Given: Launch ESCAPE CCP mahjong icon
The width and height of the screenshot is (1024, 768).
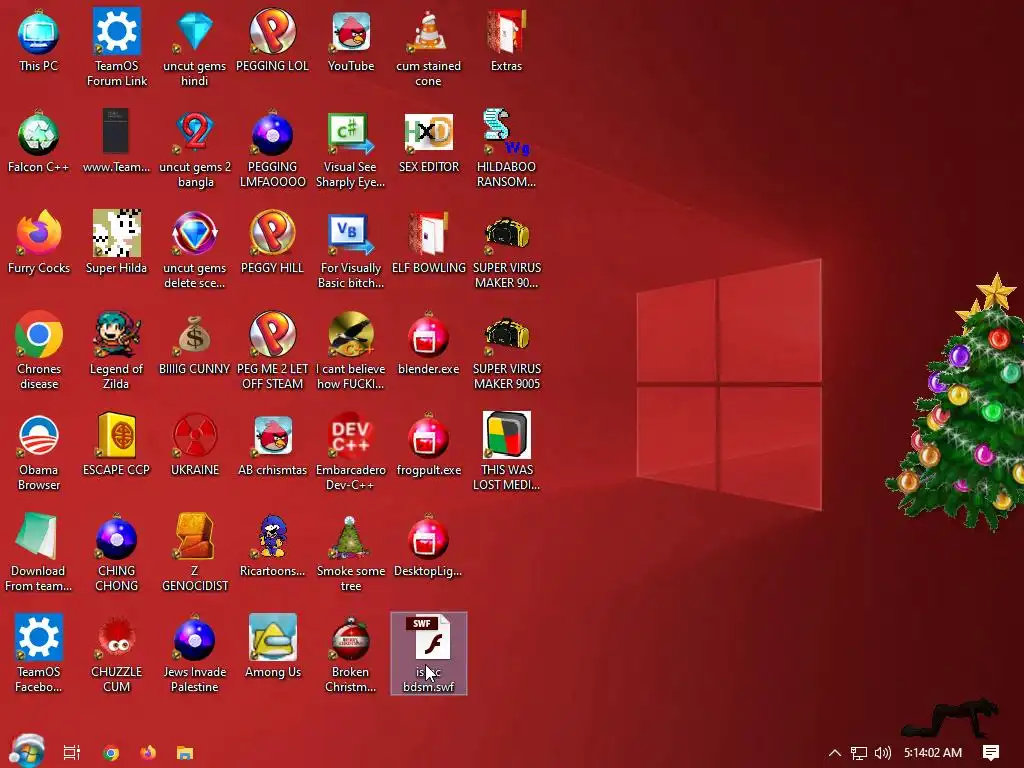Looking at the screenshot, I should pos(116,445).
